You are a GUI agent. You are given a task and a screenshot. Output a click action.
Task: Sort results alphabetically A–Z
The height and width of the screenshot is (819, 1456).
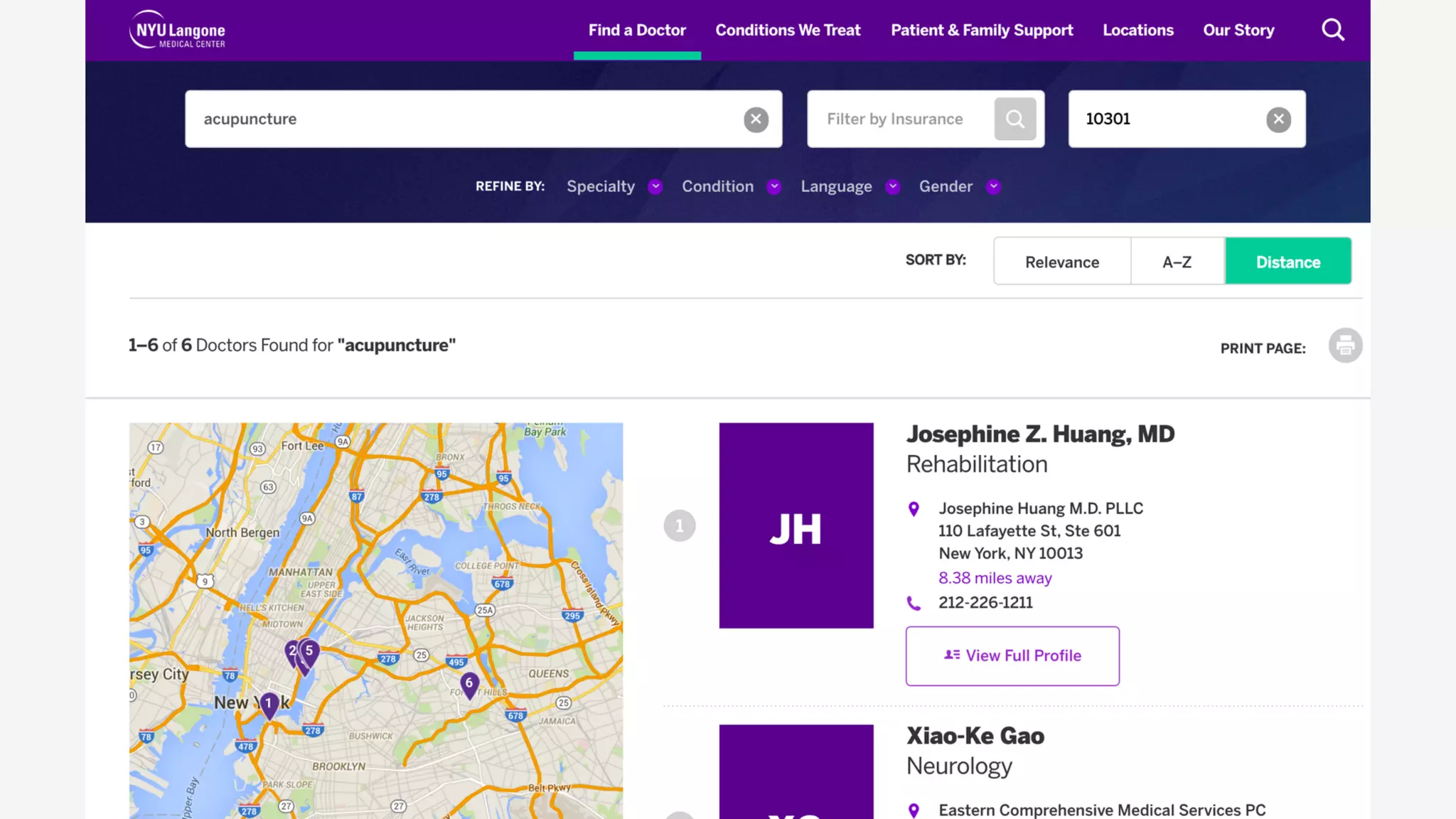pyautogui.click(x=1177, y=262)
